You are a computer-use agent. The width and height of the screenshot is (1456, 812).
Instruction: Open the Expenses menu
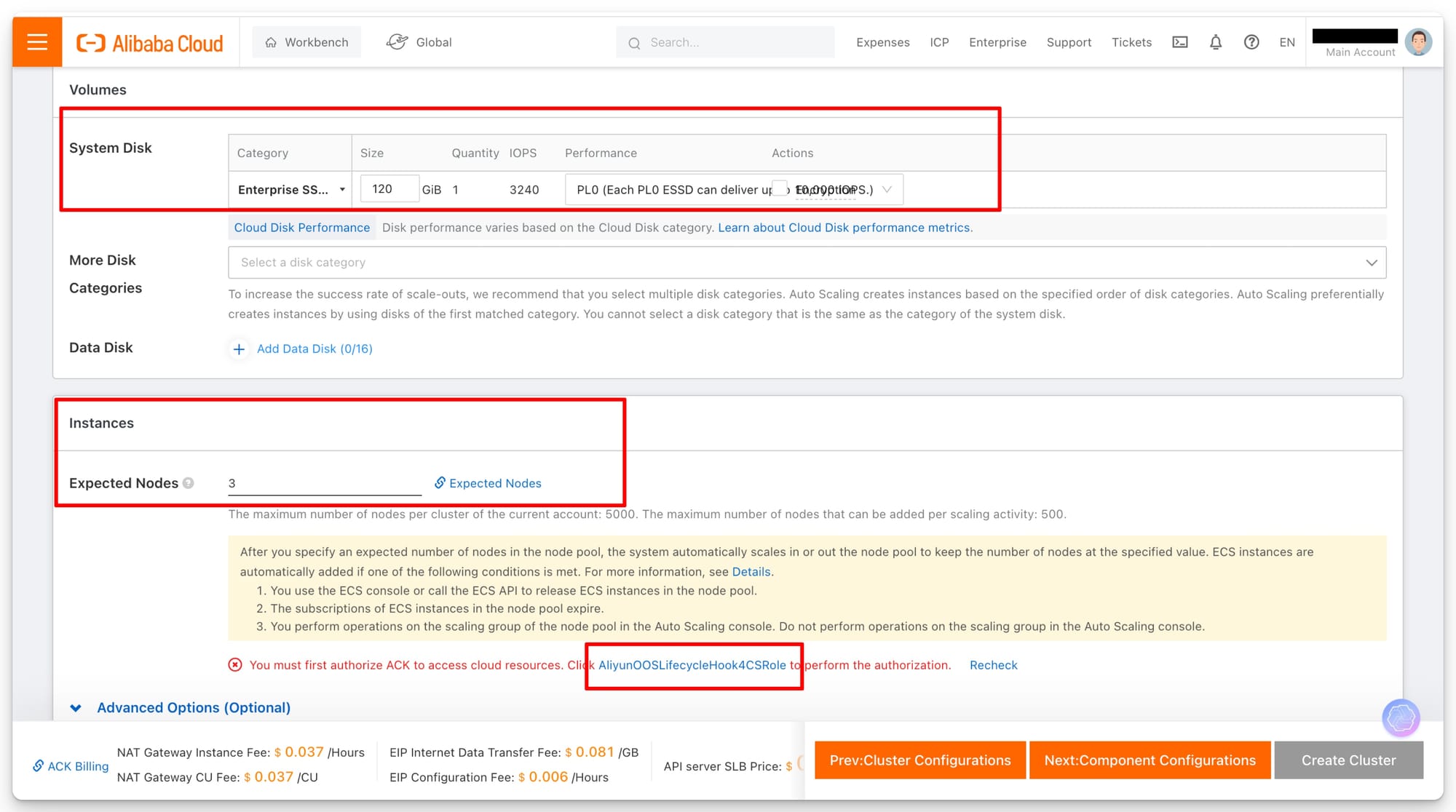pyautogui.click(x=882, y=42)
